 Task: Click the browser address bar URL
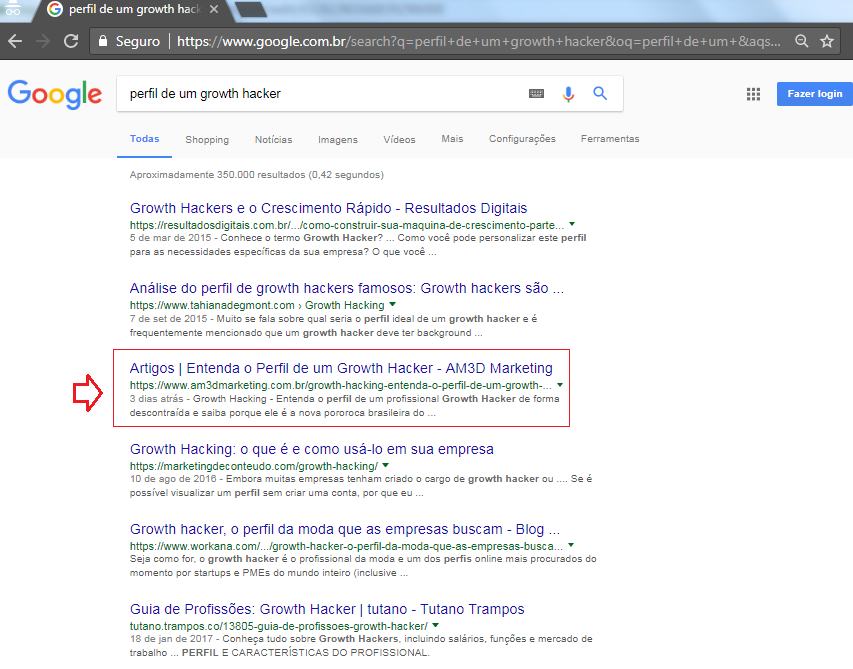point(479,41)
